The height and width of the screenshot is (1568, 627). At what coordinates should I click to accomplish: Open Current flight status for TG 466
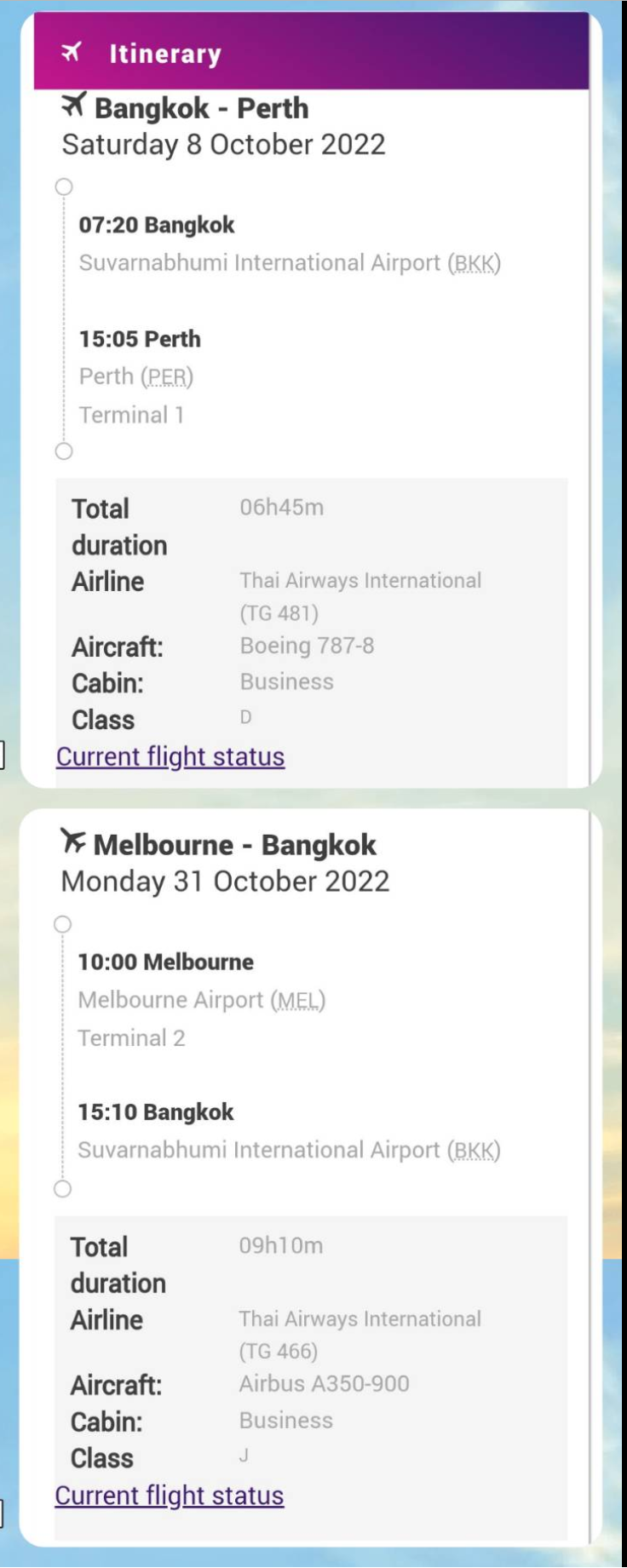click(x=170, y=1495)
